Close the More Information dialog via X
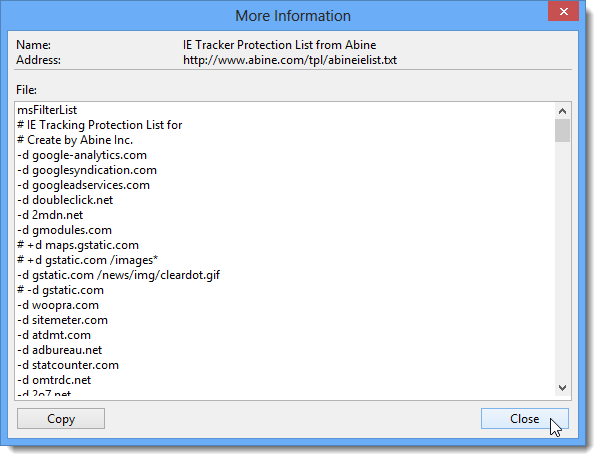 [x=563, y=11]
